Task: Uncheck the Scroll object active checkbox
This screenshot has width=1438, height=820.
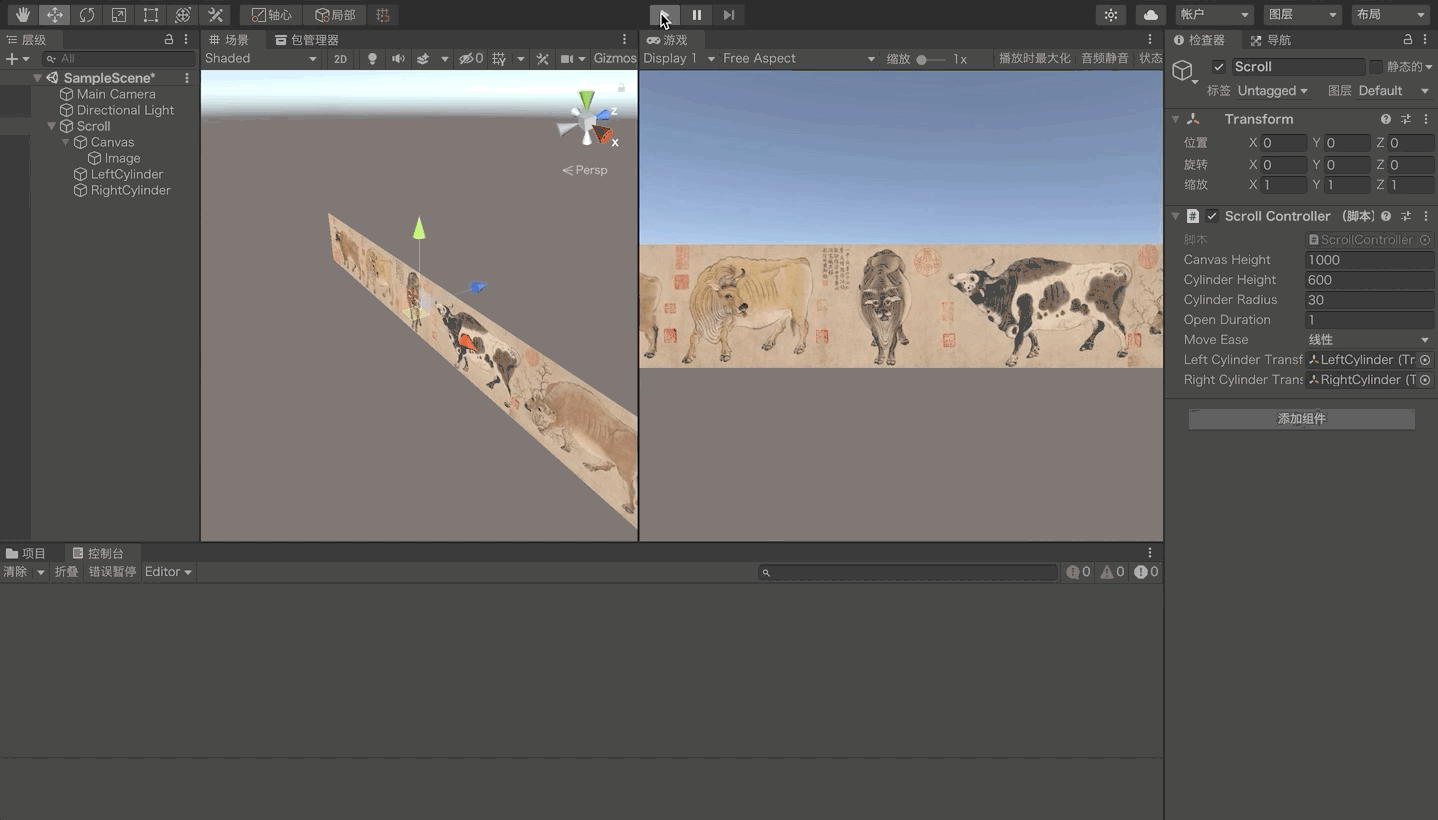Action: (x=1218, y=67)
